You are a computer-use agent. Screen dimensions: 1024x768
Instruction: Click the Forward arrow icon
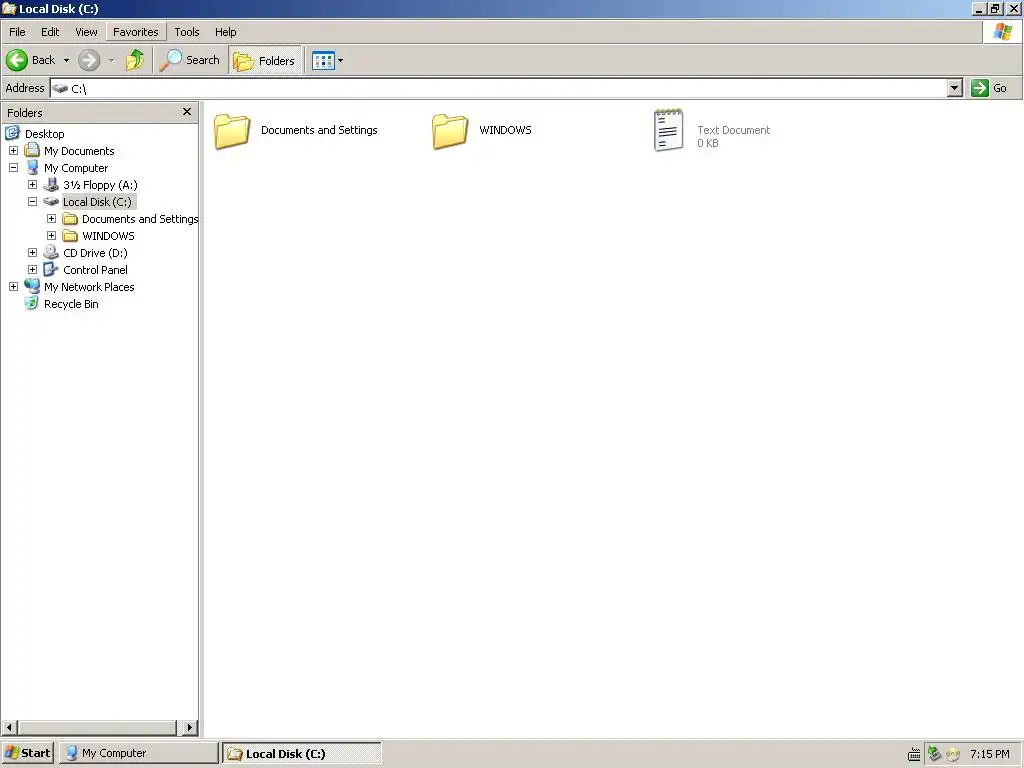(x=89, y=60)
